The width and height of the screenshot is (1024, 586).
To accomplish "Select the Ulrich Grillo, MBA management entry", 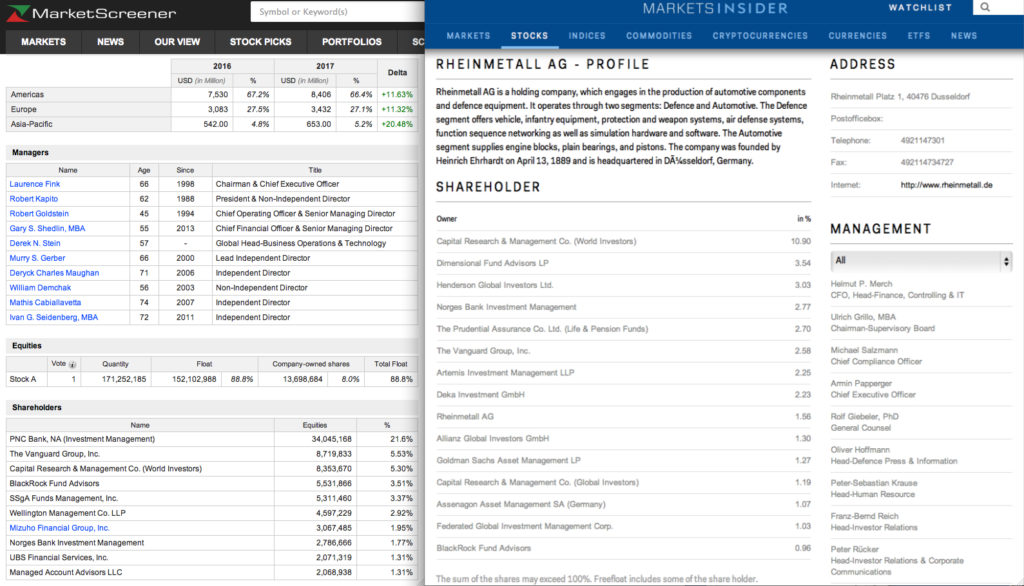I will click(x=882, y=323).
